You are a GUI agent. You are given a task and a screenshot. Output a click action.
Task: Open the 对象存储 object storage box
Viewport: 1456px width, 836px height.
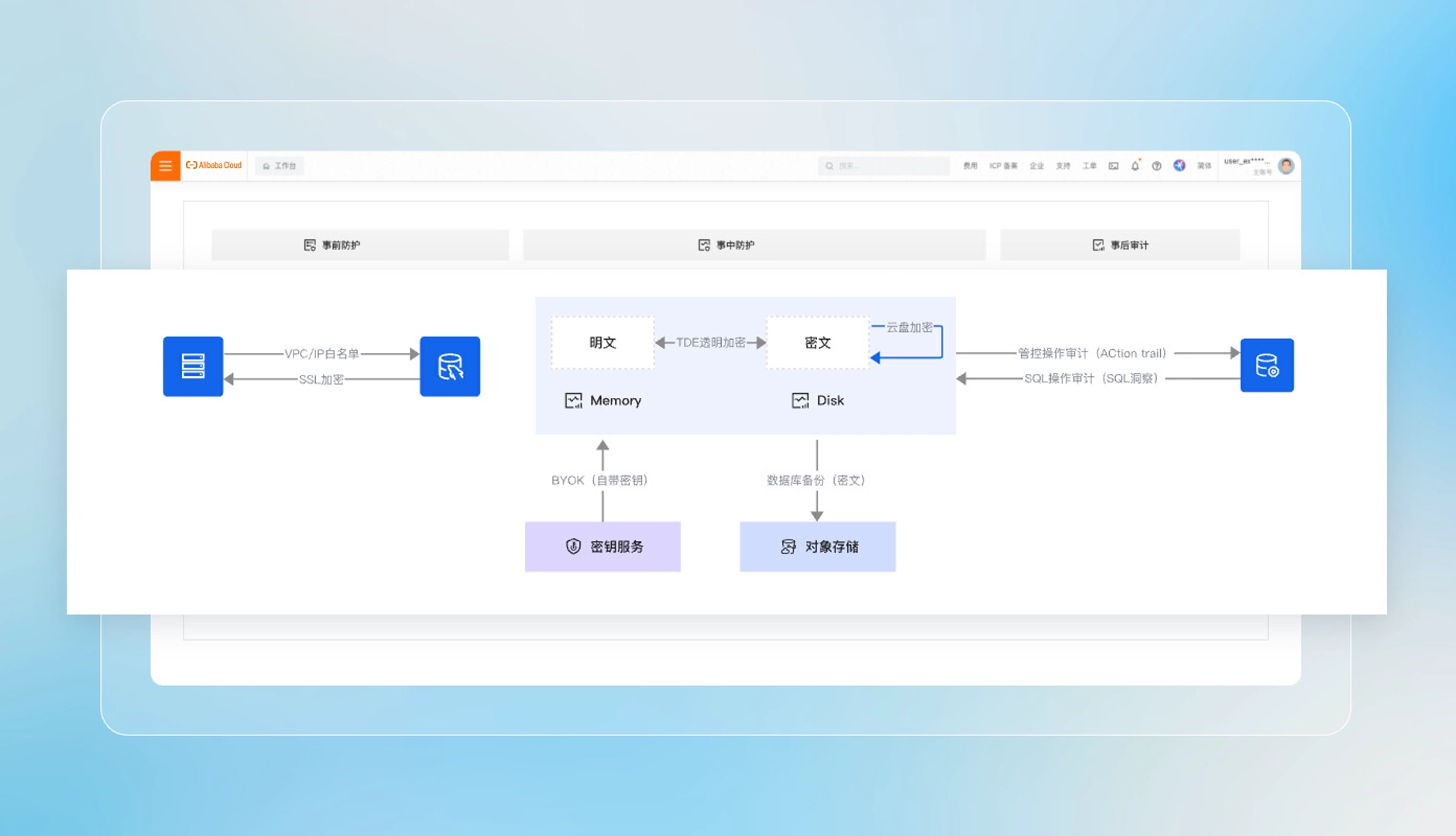point(818,546)
